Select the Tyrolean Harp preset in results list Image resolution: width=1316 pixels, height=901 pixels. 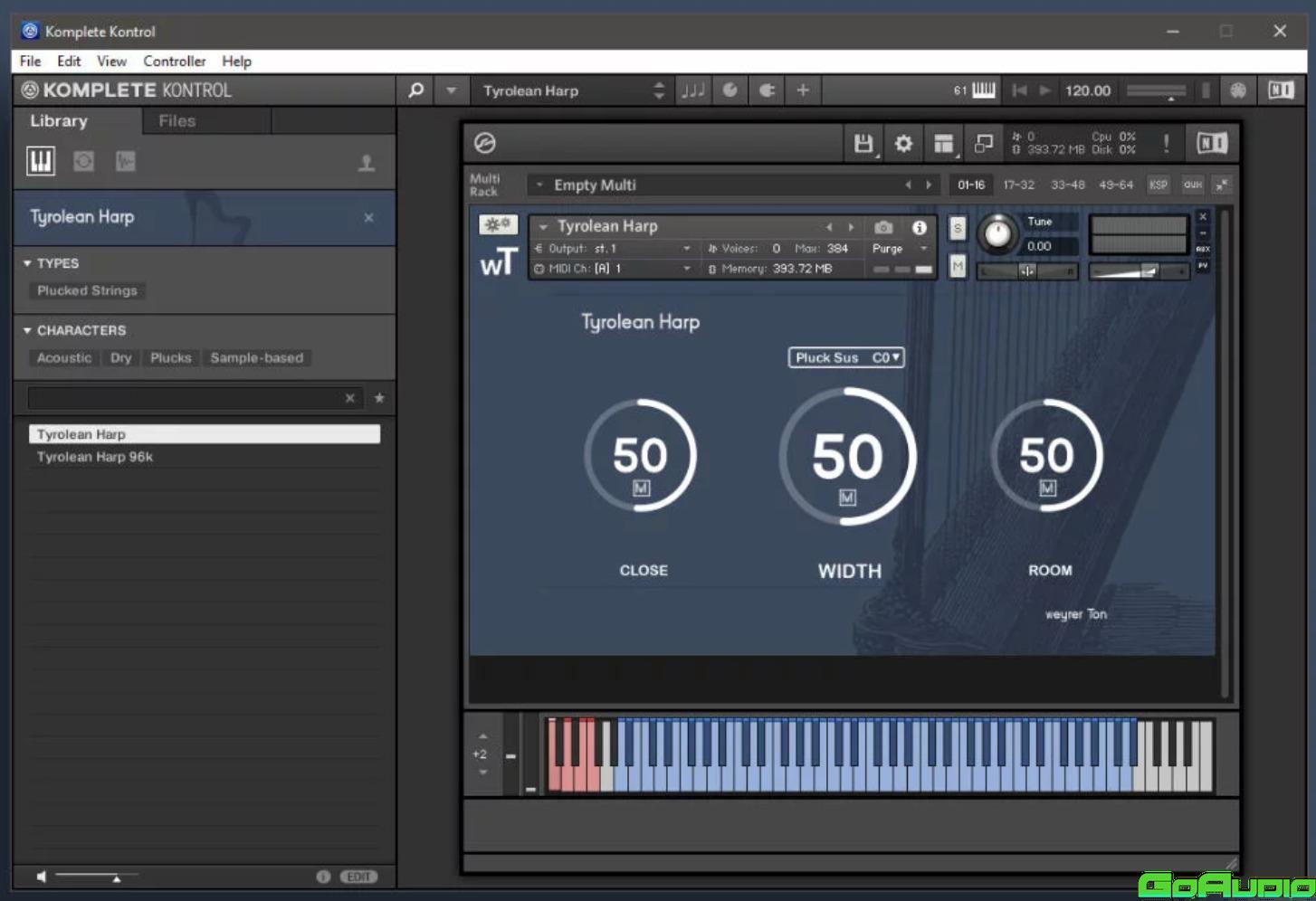pos(205,434)
